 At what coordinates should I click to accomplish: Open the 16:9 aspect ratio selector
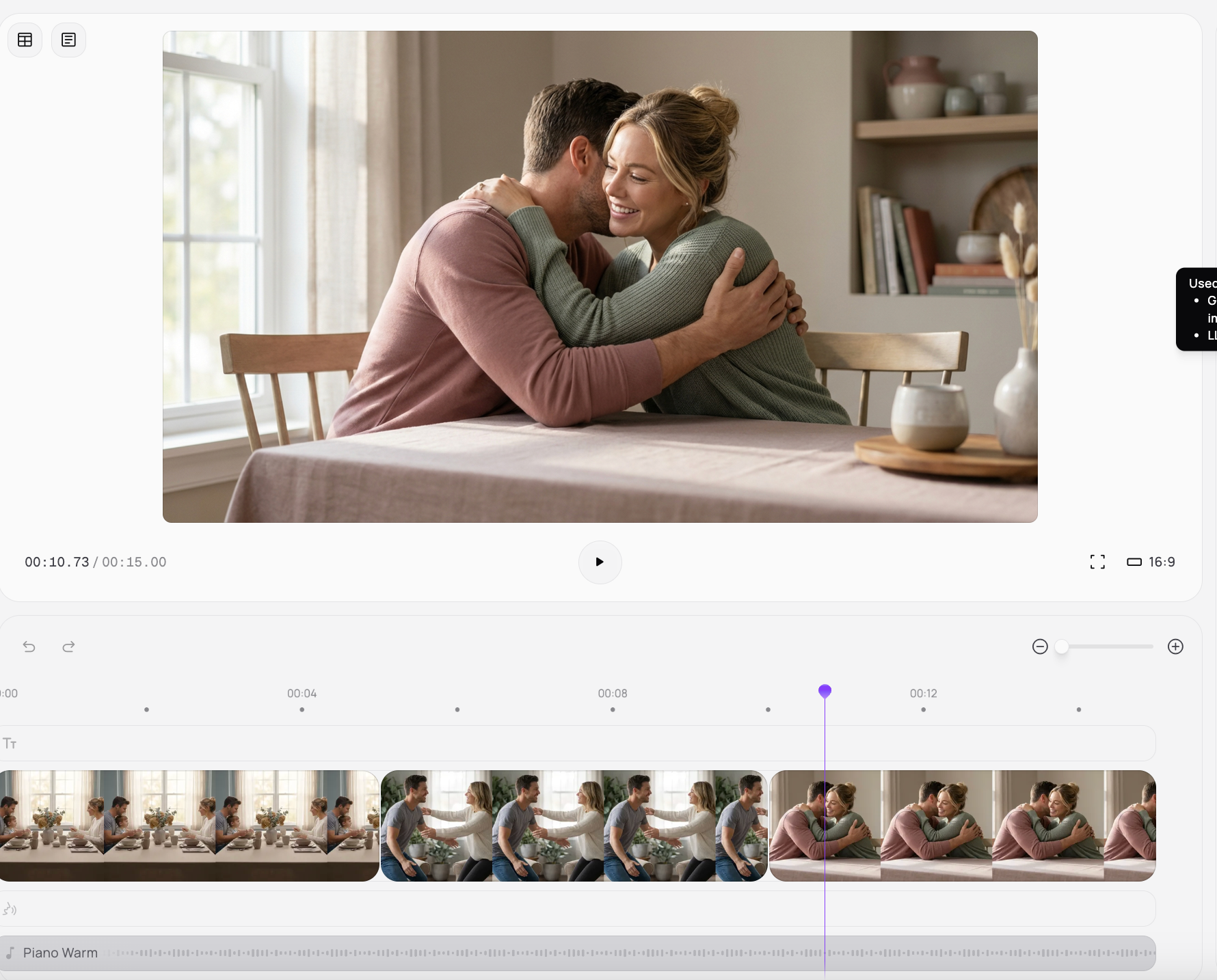point(1151,562)
